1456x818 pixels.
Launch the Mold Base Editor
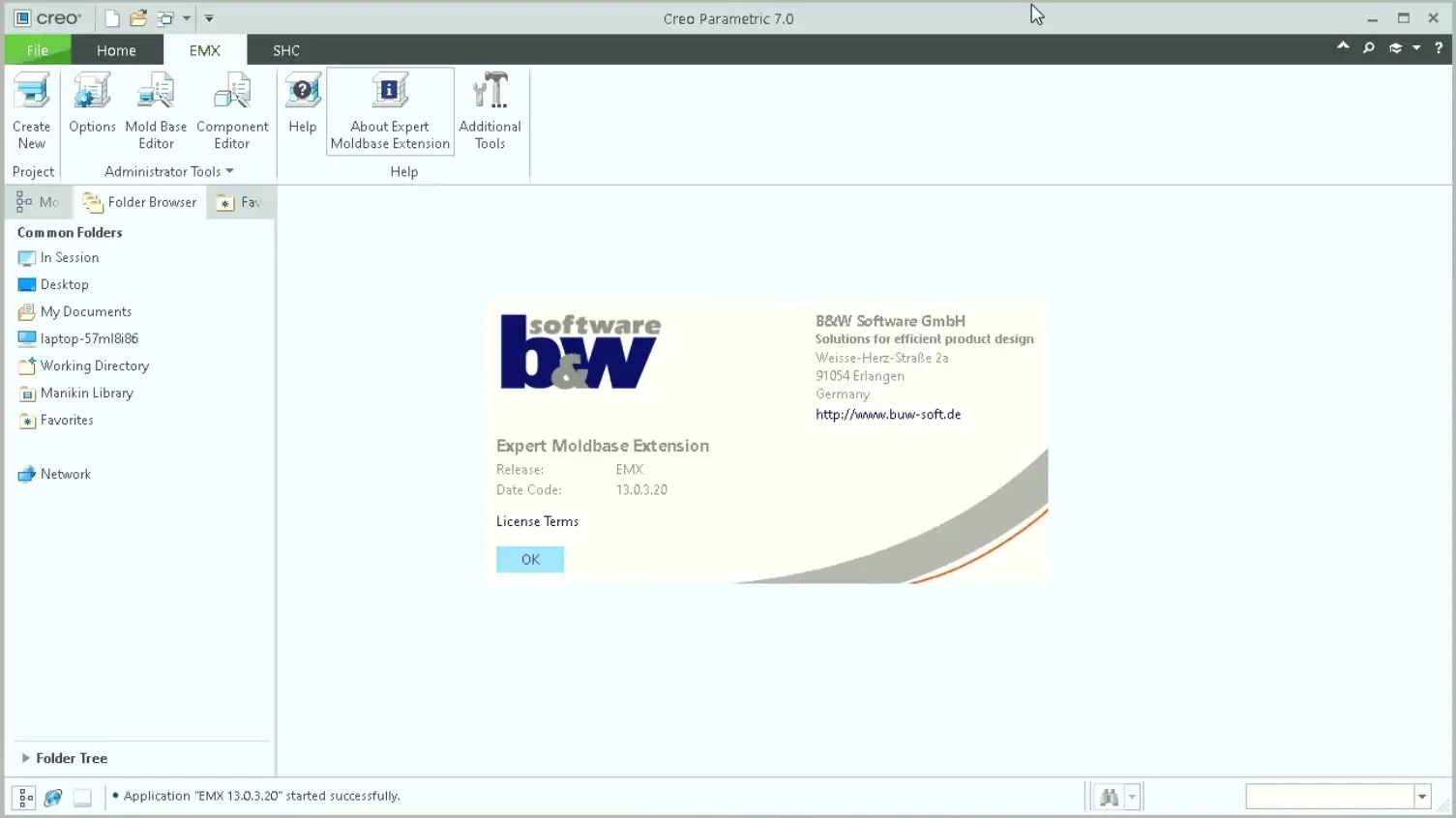pos(156,111)
